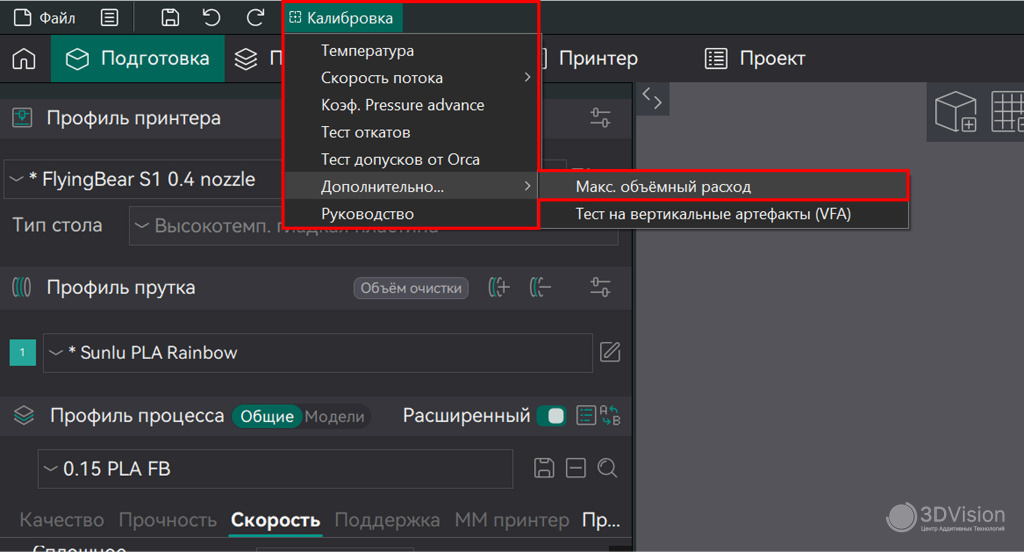
Task: Click the Redo arrow icon
Action: [256, 17]
